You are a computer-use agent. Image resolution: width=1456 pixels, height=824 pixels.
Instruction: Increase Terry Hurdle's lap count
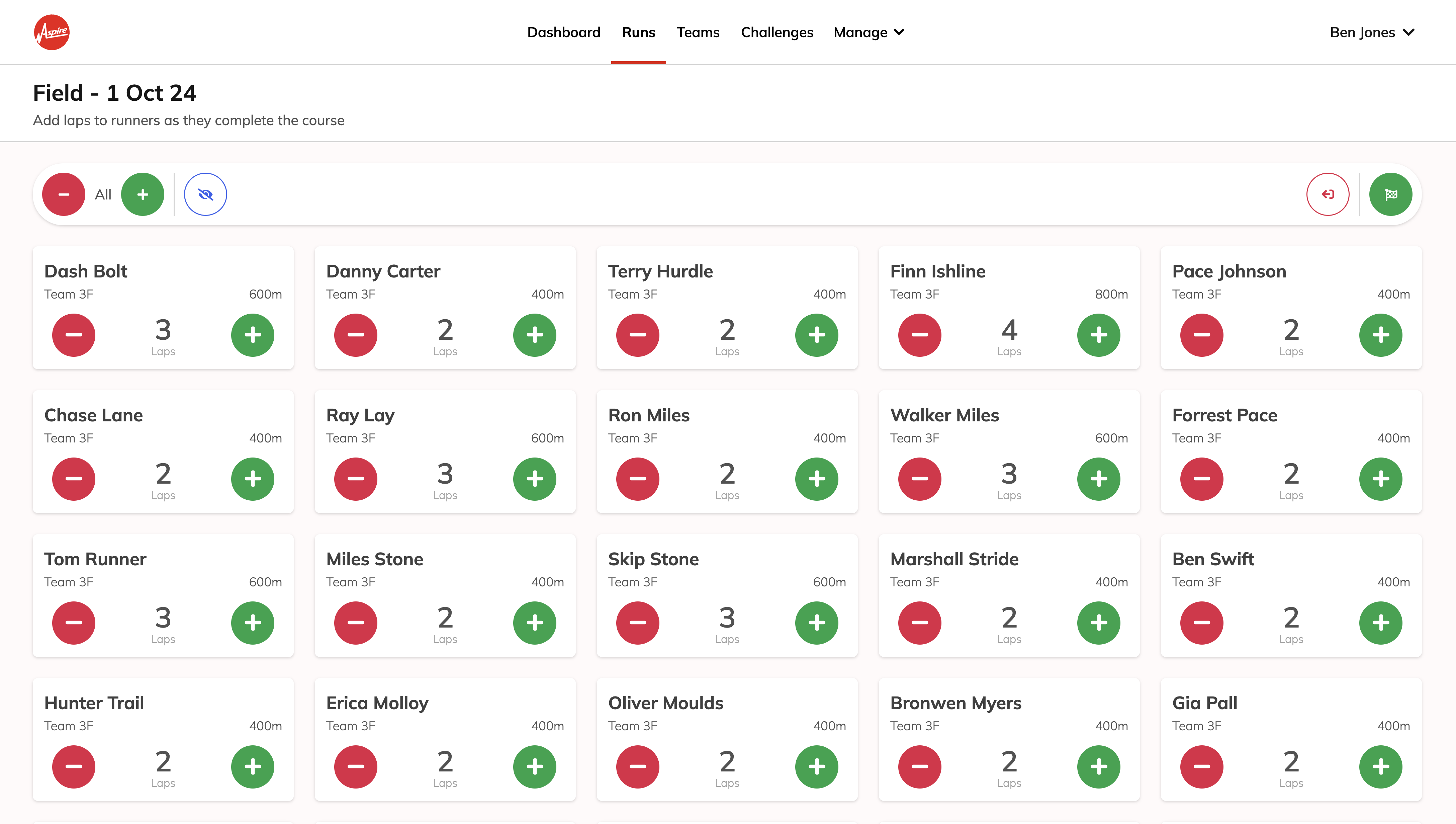pyautogui.click(x=817, y=335)
